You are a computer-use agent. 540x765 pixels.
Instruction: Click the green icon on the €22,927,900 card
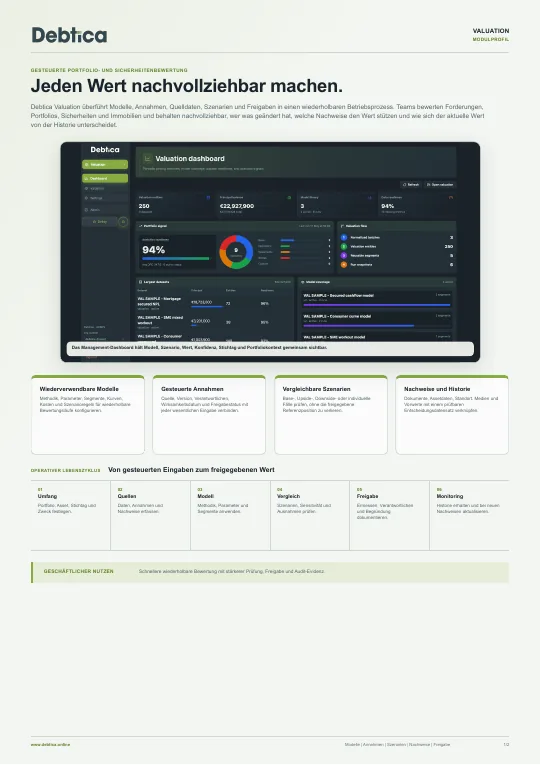pos(289,198)
